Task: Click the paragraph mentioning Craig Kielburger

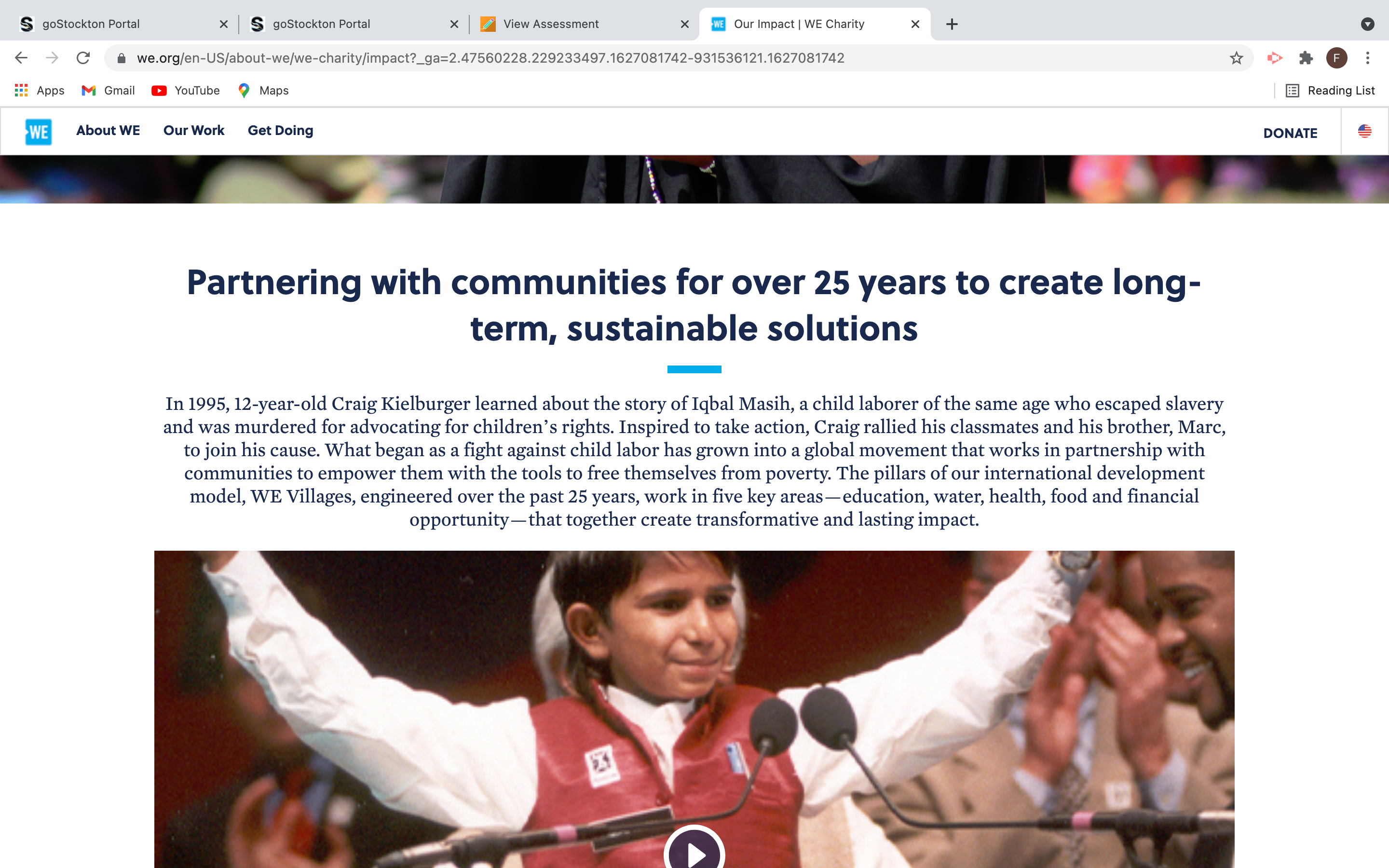Action: tap(694, 461)
